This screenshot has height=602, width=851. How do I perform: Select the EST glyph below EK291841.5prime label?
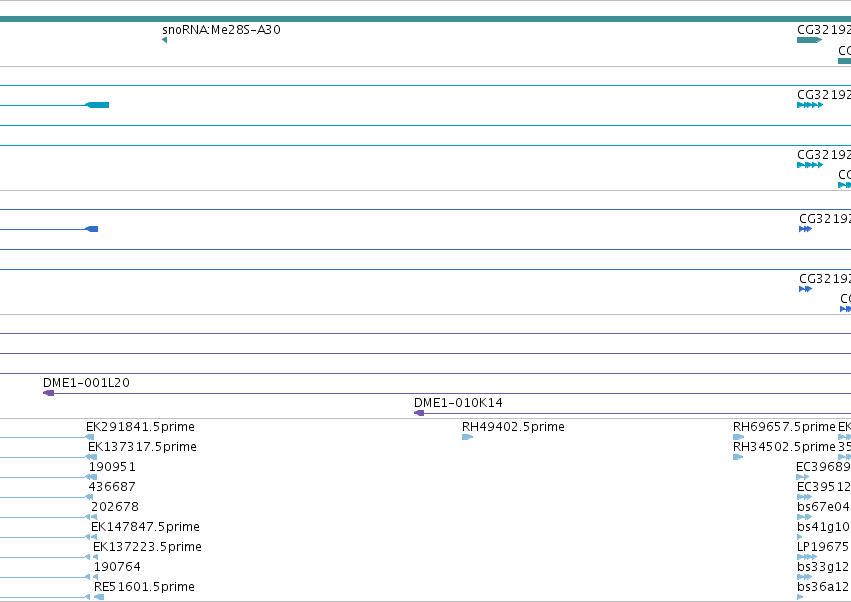click(x=90, y=437)
